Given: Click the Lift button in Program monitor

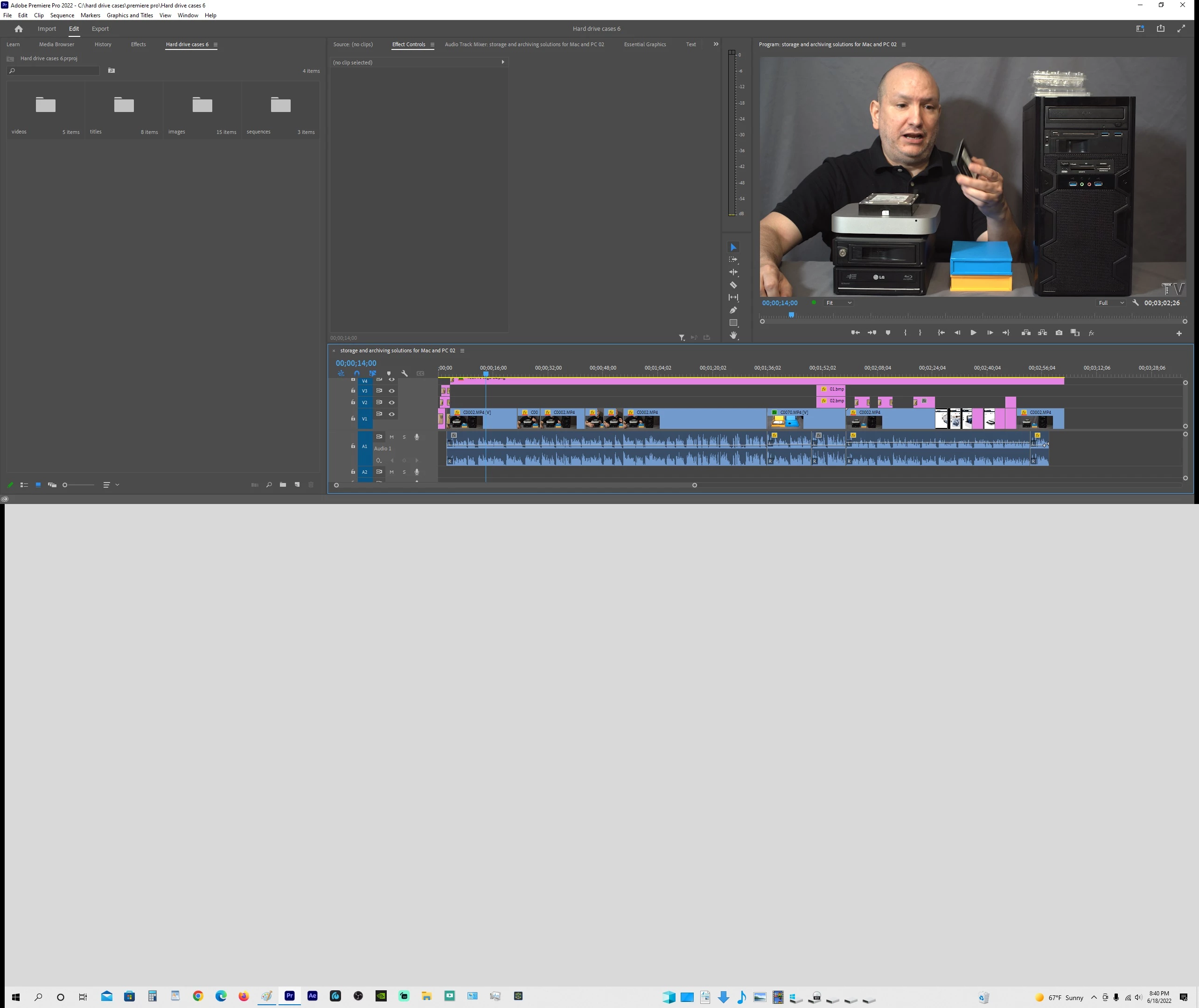Looking at the screenshot, I should (x=1026, y=333).
